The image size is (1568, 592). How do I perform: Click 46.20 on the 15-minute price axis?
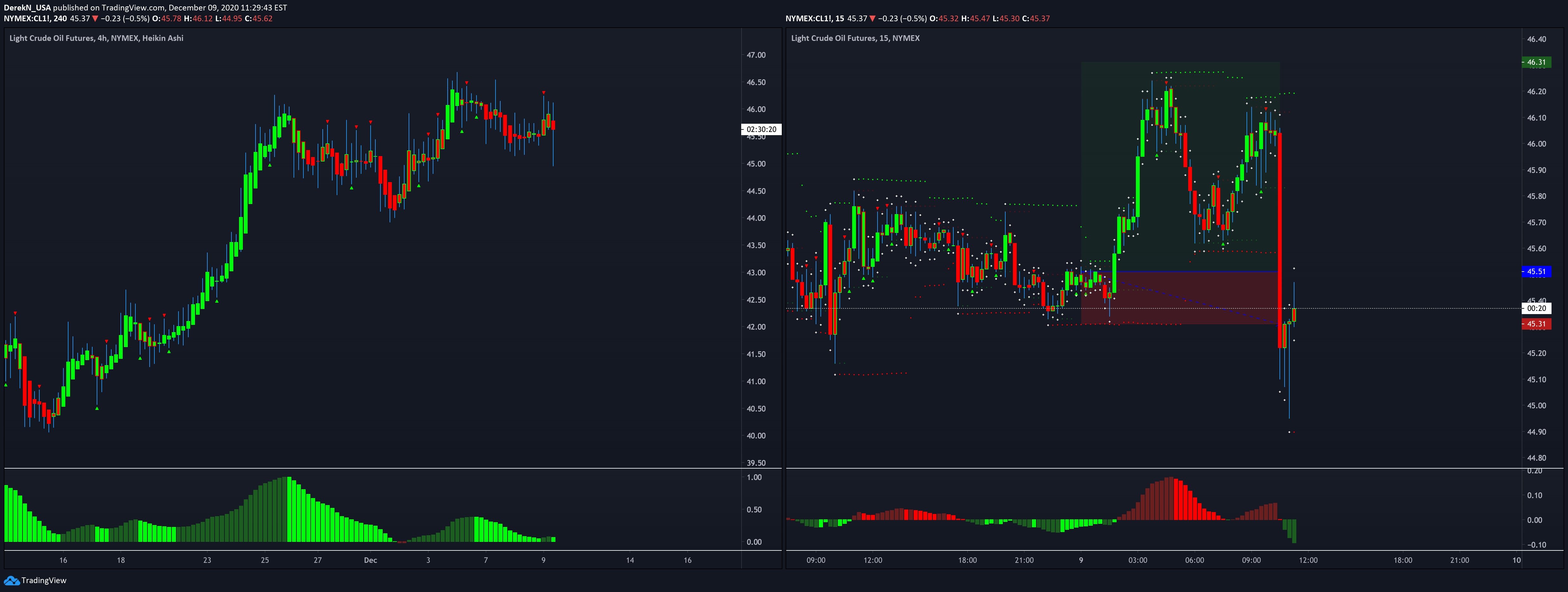point(1536,91)
